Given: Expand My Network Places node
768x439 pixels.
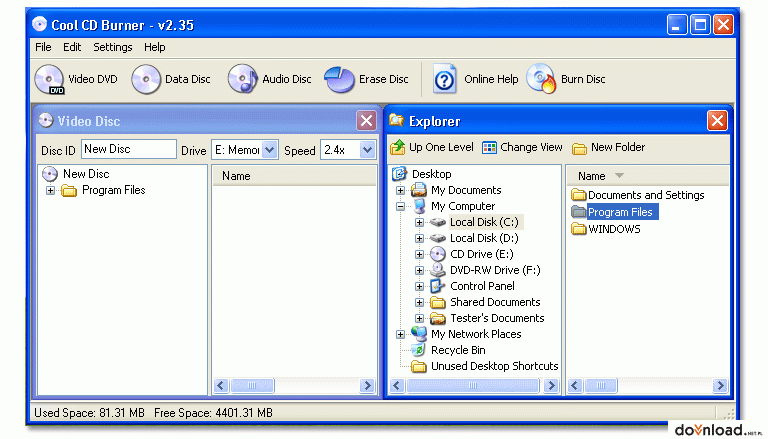Looking at the screenshot, I should tap(400, 335).
